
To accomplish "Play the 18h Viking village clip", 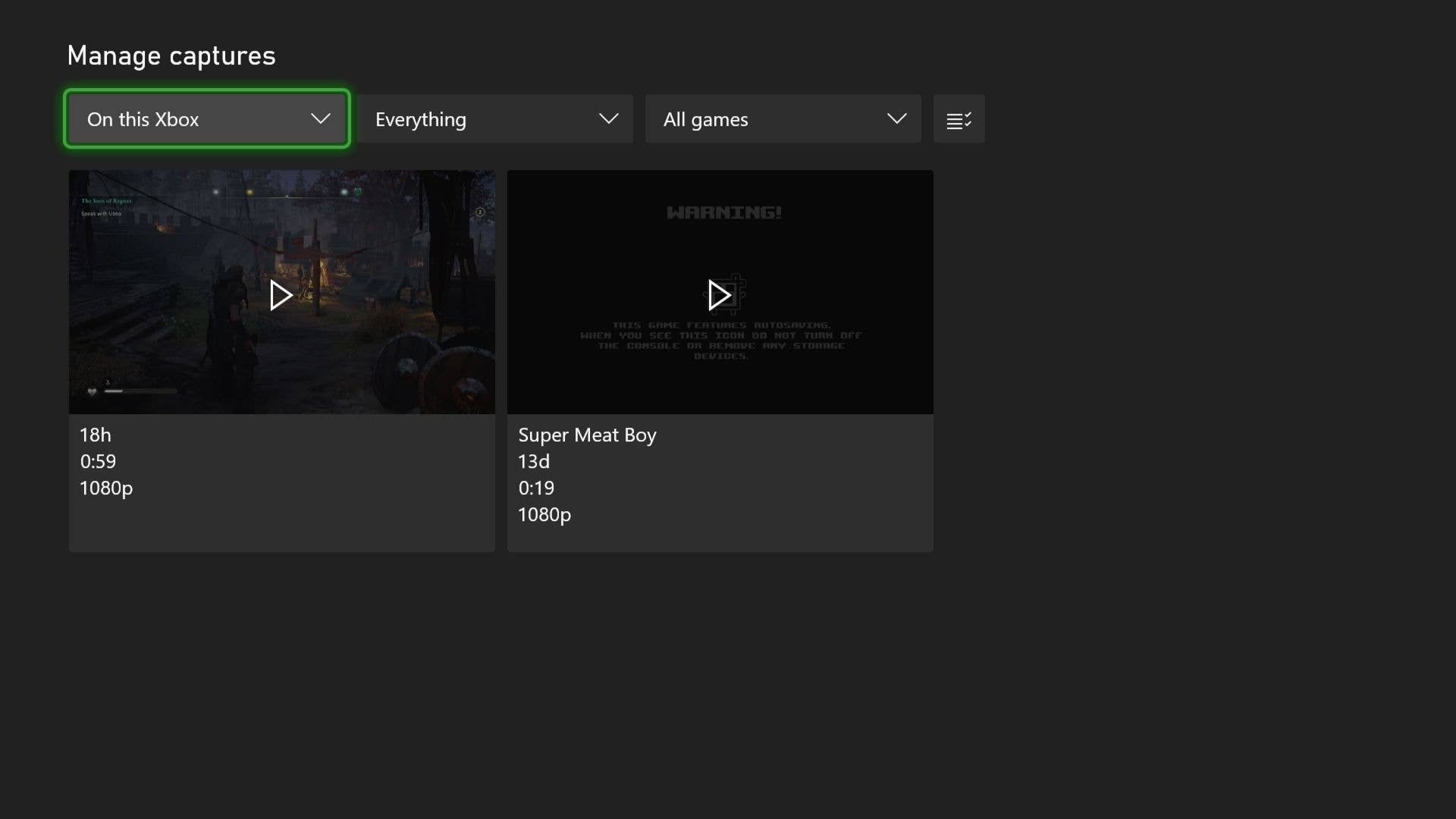I will coord(281,295).
